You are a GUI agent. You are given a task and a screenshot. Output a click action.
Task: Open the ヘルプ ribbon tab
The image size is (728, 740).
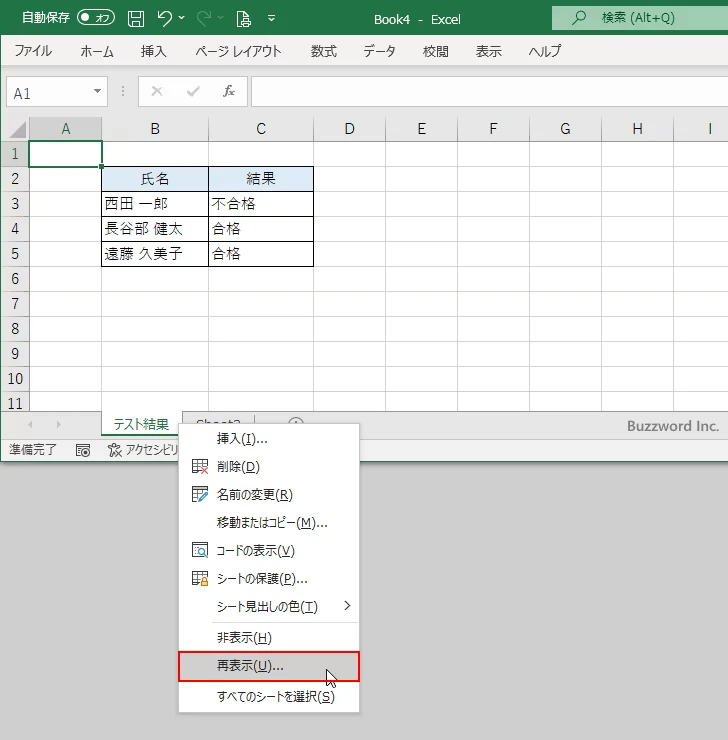pyautogui.click(x=544, y=50)
